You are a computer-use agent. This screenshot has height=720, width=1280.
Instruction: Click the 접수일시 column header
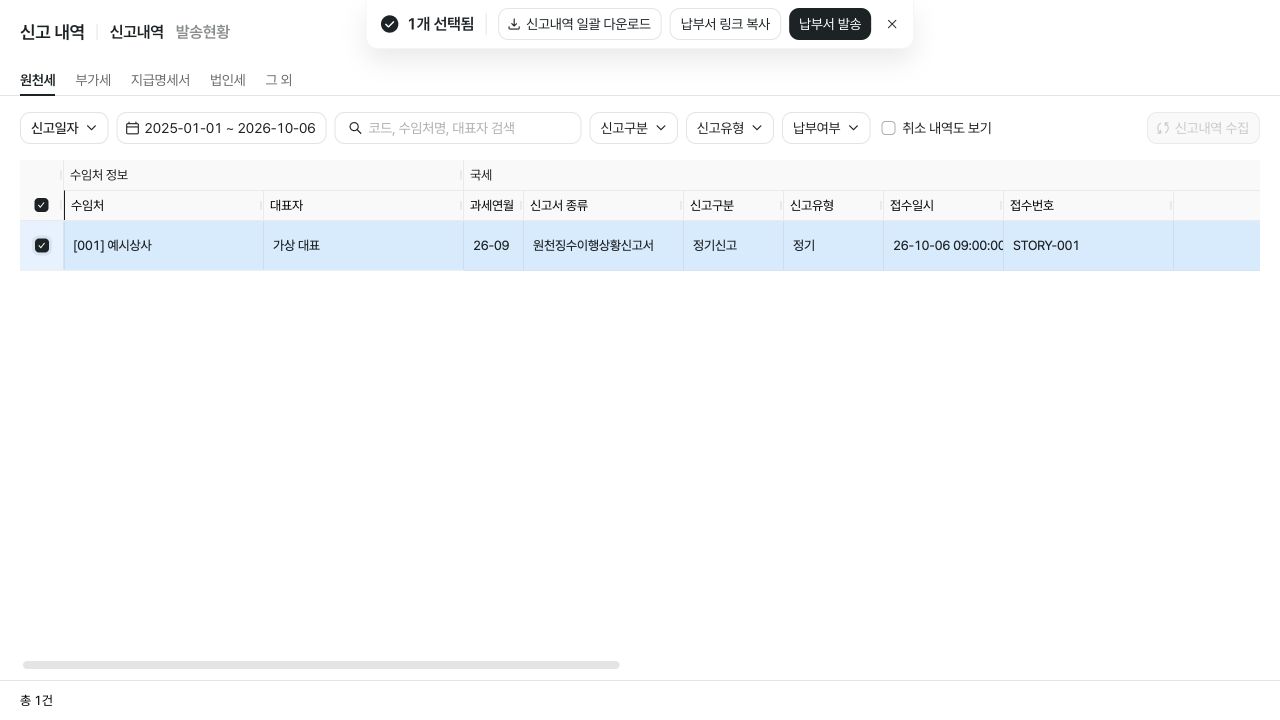click(x=943, y=205)
